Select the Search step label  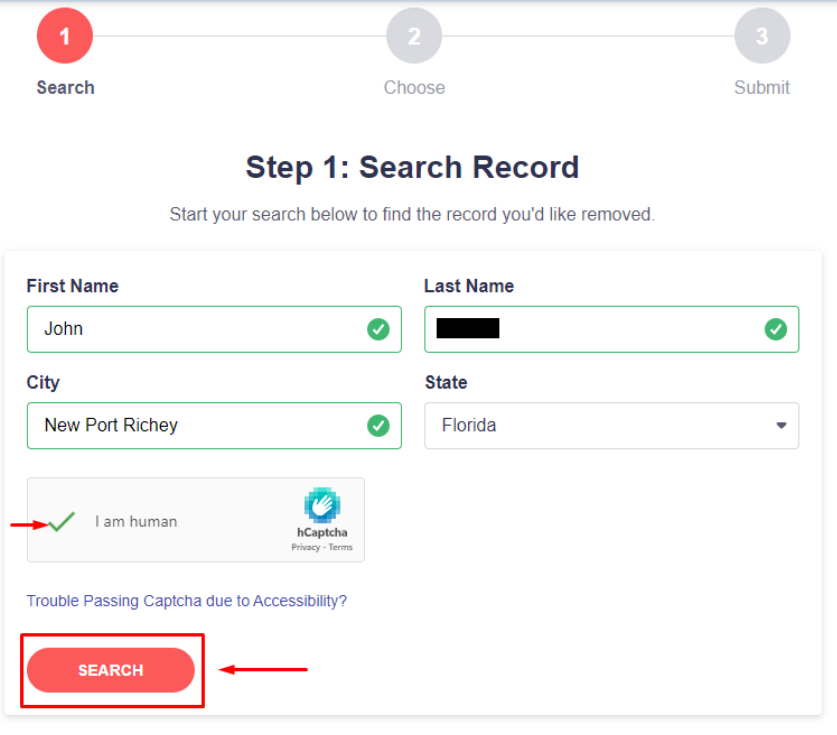tap(65, 88)
